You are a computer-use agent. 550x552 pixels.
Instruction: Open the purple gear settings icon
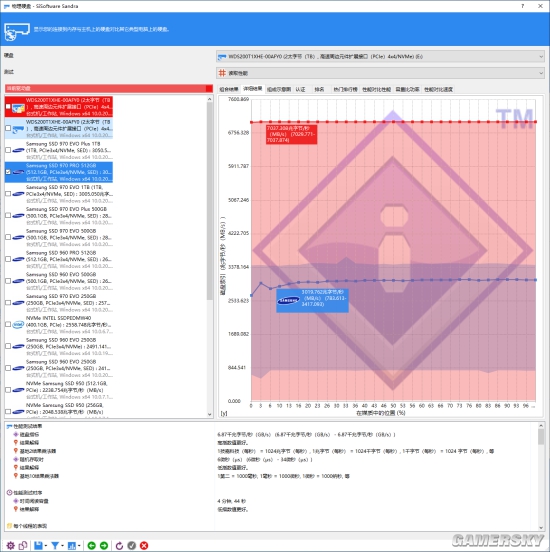[x=11, y=545]
